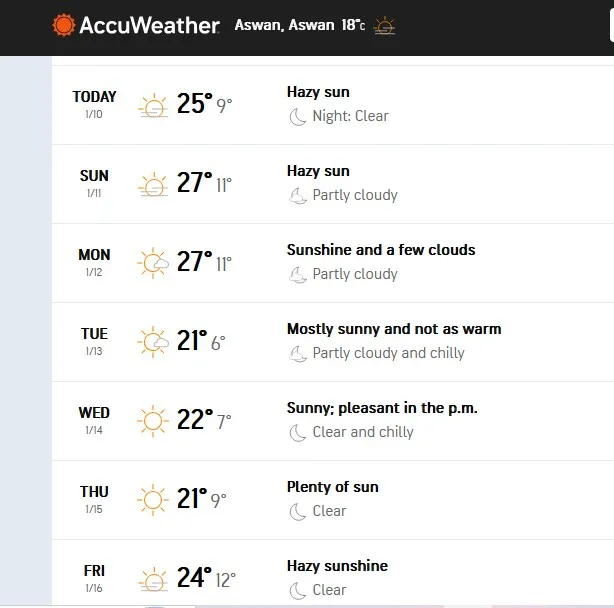Open "Plenty of sun" Thursday forecast
Screen dimensions: 614x608
(x=333, y=487)
